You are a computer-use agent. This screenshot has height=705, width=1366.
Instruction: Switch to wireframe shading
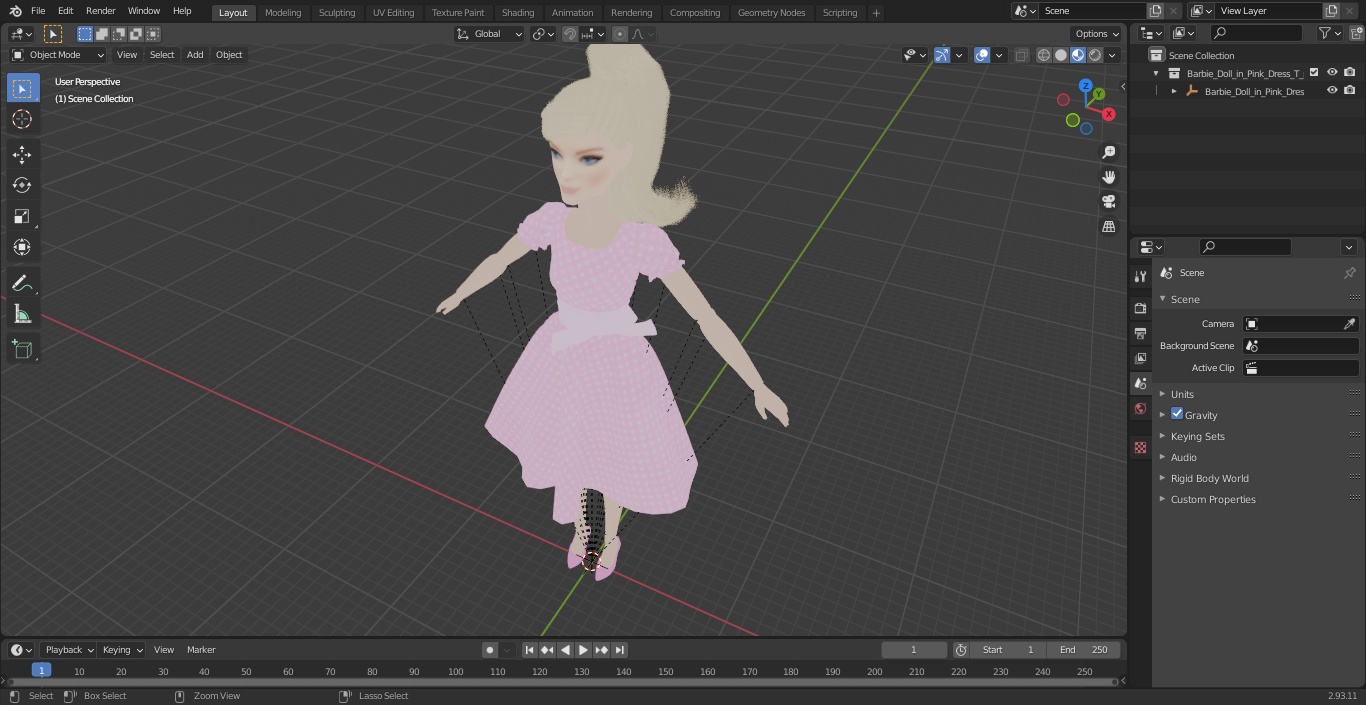click(1043, 55)
